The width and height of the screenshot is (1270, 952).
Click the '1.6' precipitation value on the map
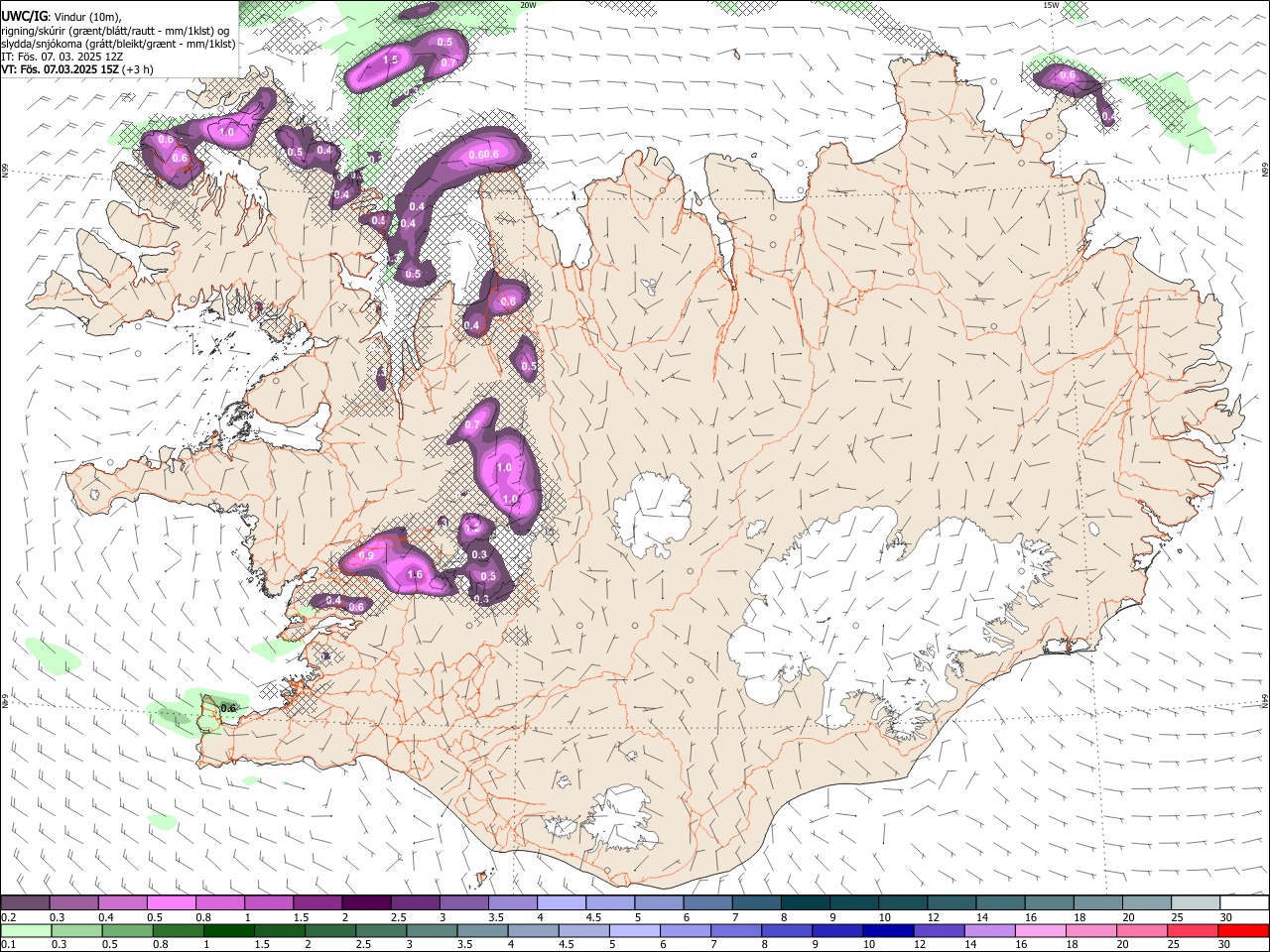pyautogui.click(x=415, y=574)
